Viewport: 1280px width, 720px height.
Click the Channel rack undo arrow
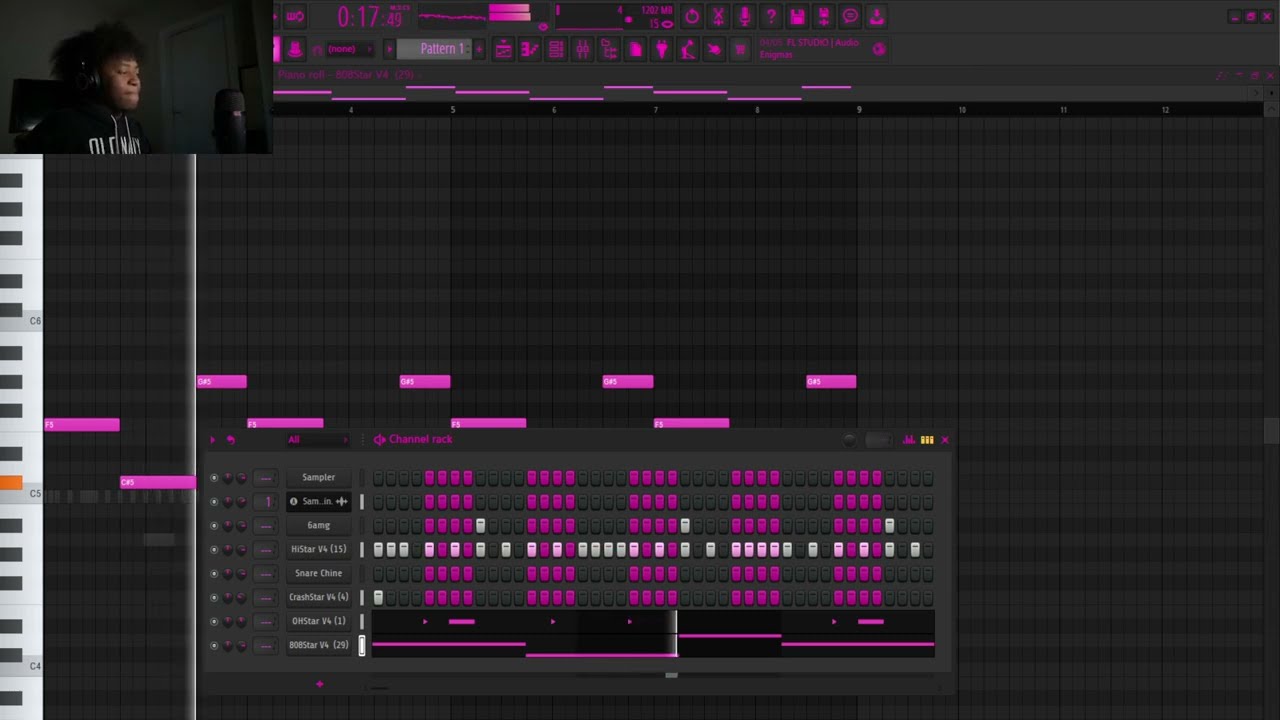click(231, 440)
